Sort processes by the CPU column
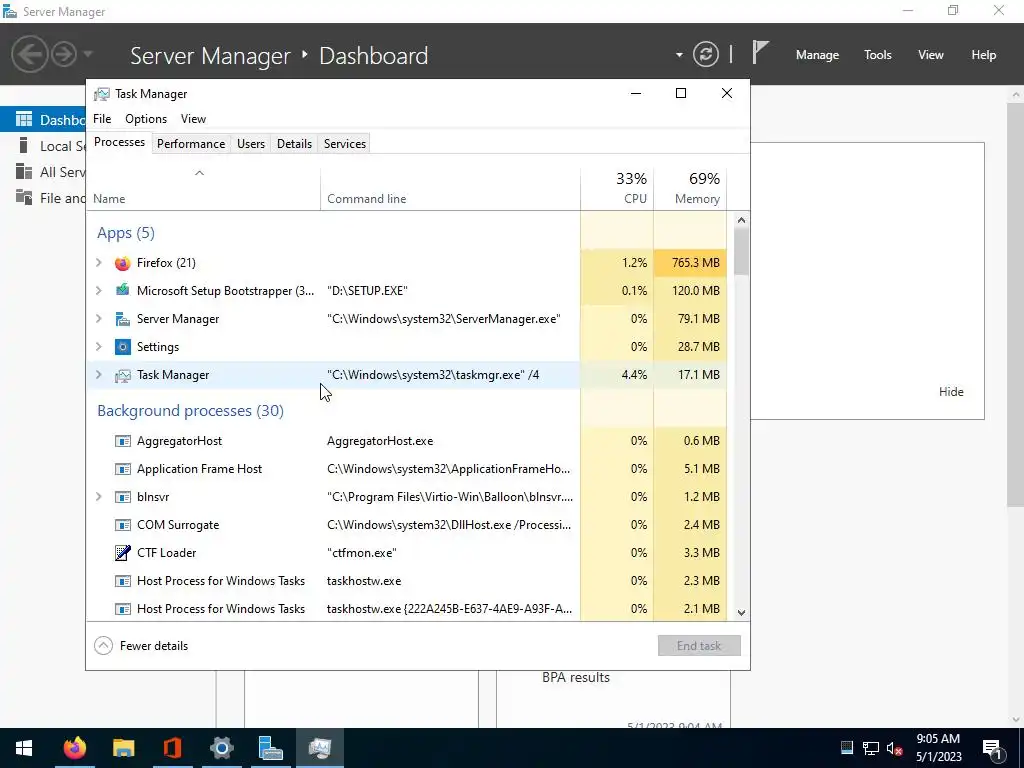This screenshot has height=768, width=1024. [617, 189]
